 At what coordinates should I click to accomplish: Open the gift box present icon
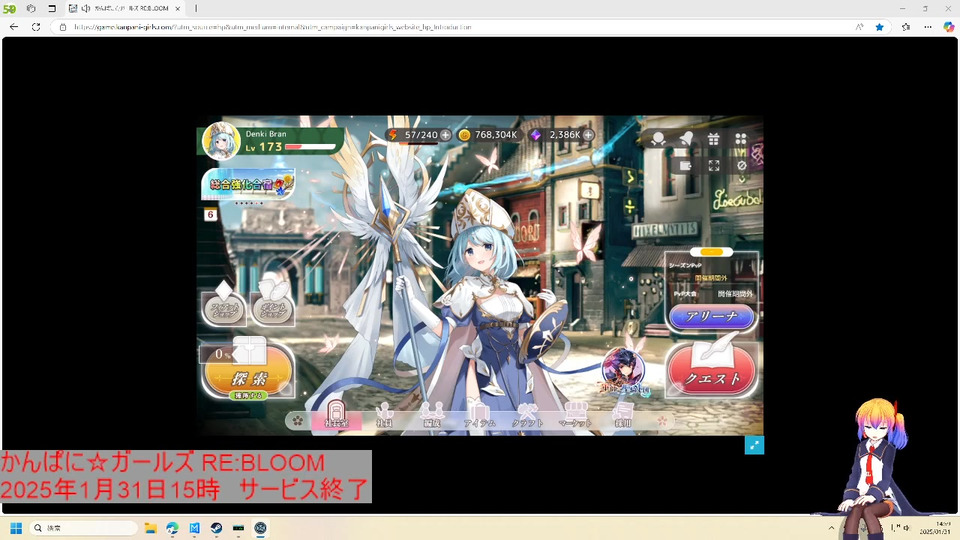click(713, 139)
